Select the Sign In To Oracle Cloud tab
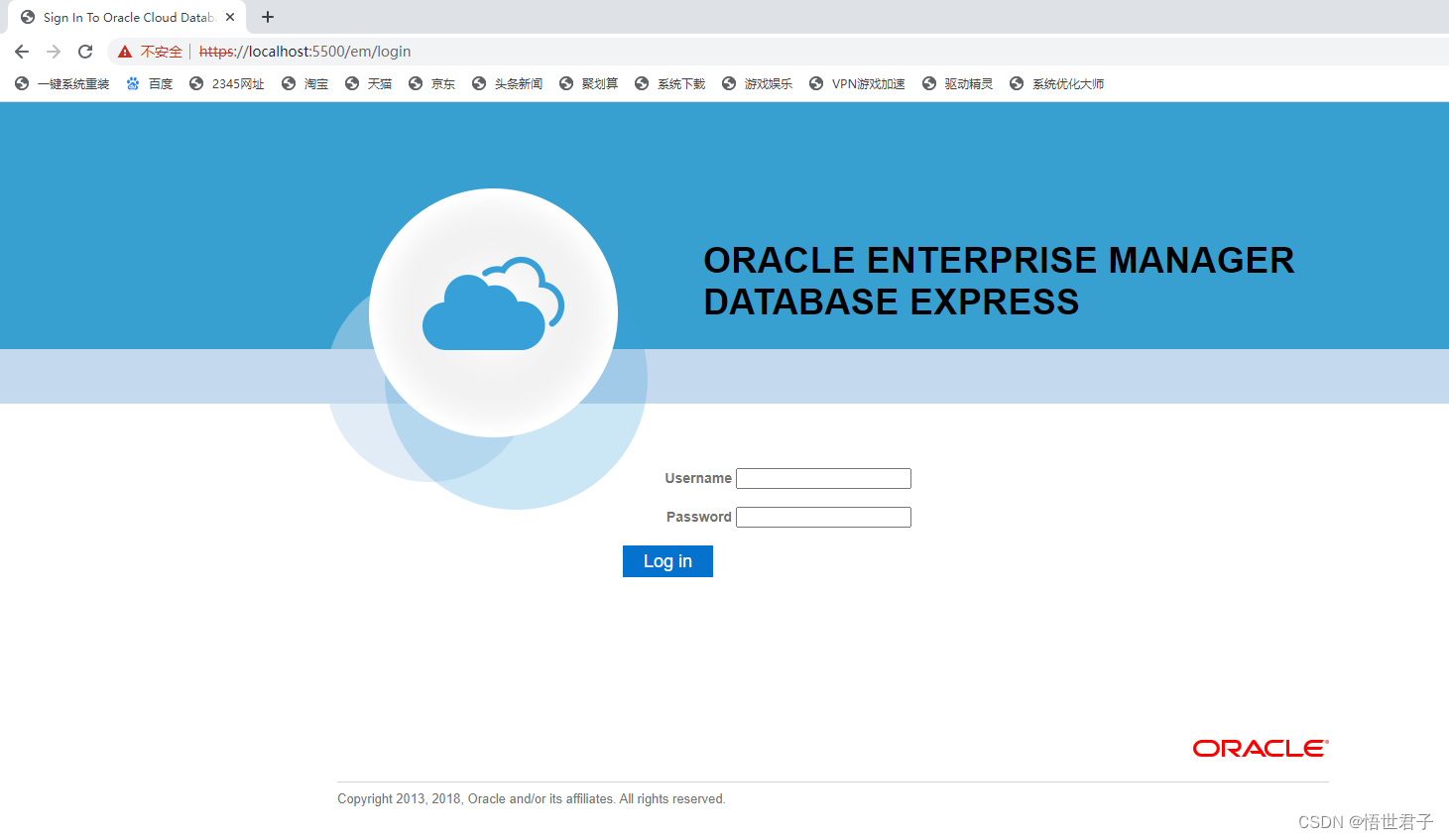Image resolution: width=1449 pixels, height=840 pixels. [x=127, y=17]
